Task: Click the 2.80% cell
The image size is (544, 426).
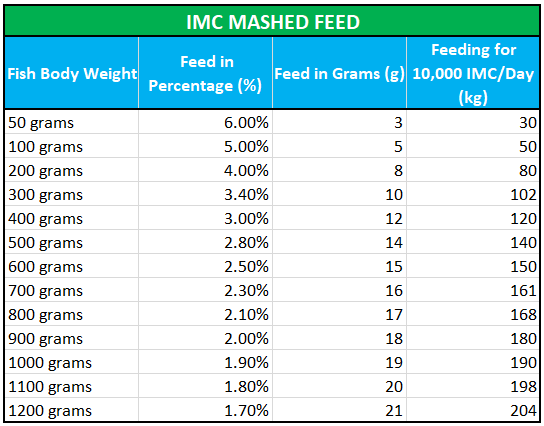Action: pyautogui.click(x=205, y=242)
